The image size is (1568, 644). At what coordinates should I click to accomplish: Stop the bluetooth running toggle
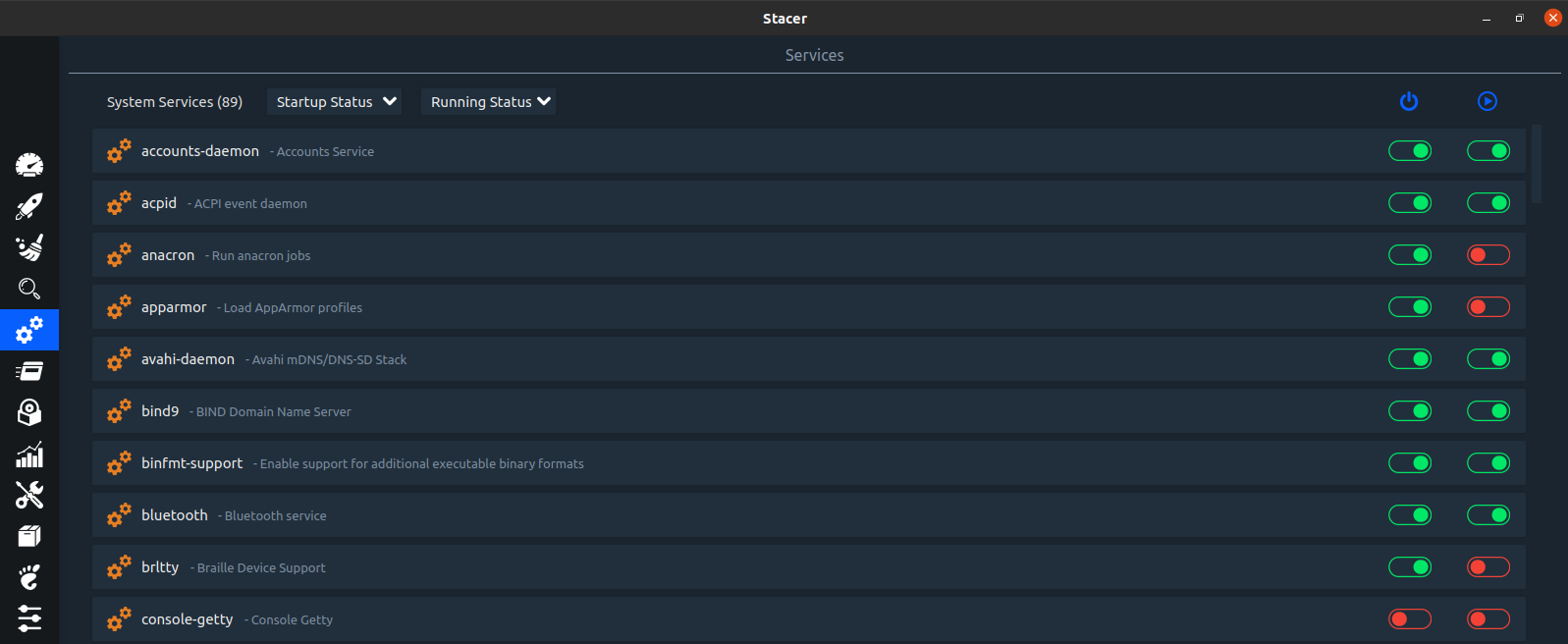[x=1488, y=515]
